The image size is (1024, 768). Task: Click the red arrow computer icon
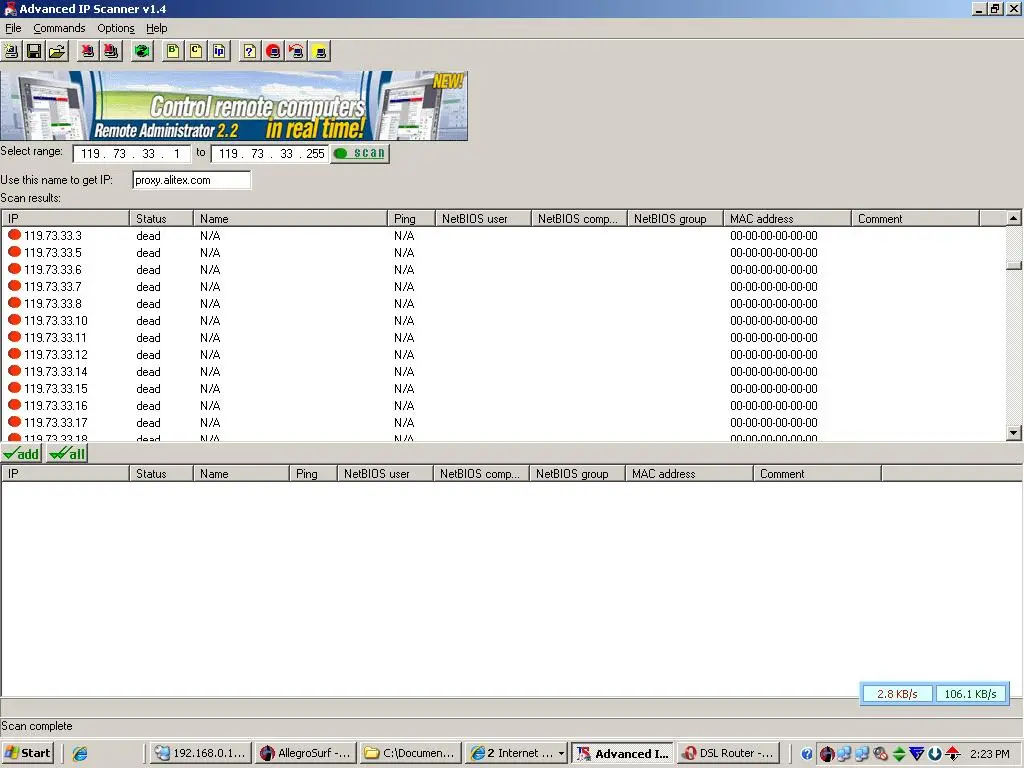[x=296, y=51]
